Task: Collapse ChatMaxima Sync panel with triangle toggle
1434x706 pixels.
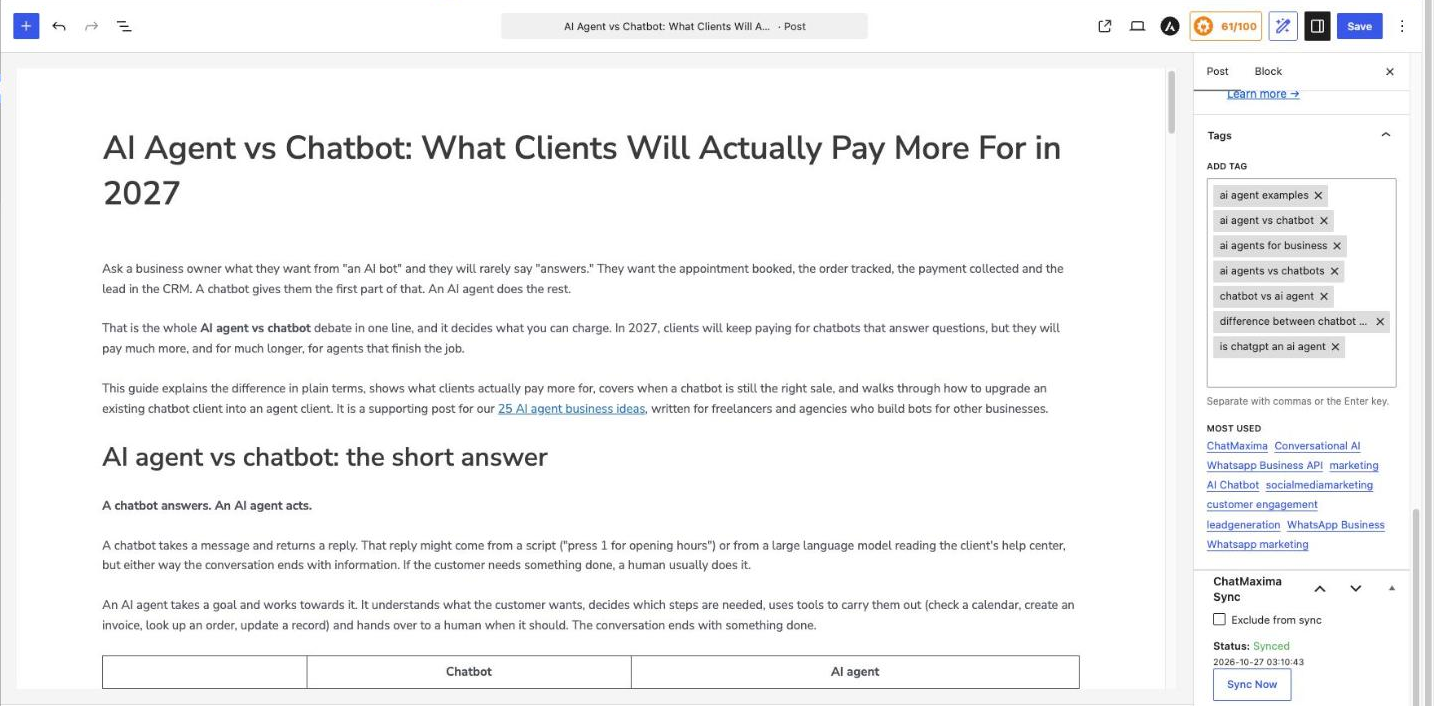Action: tap(1392, 588)
